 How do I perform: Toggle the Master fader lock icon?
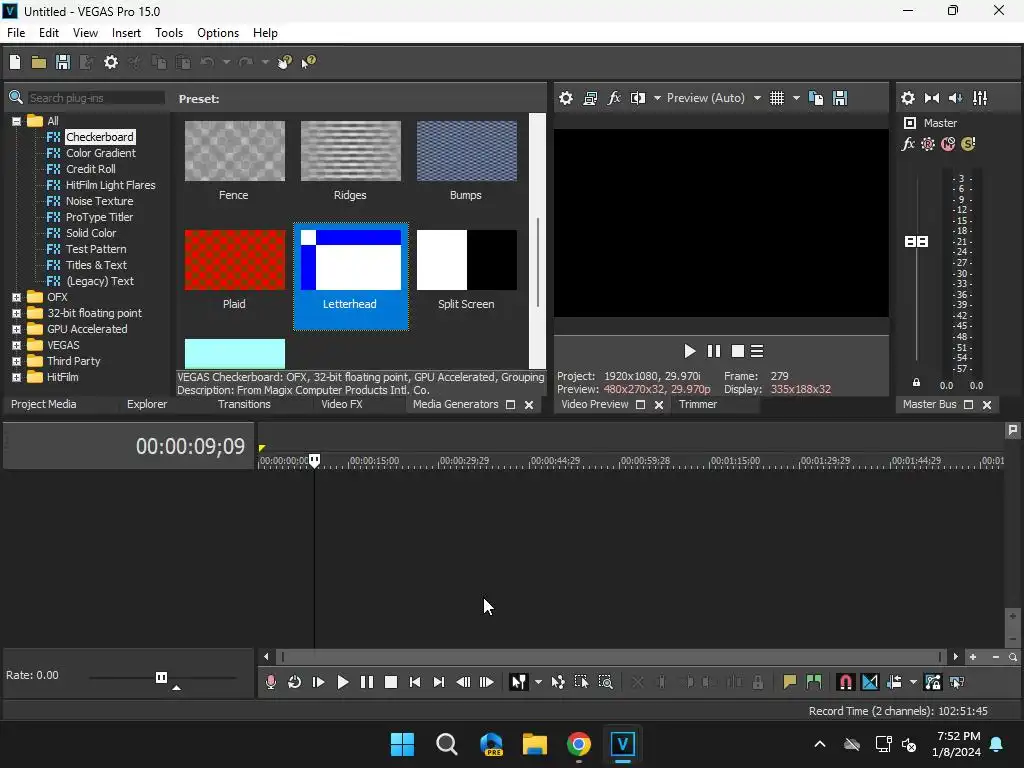pyautogui.click(x=916, y=382)
